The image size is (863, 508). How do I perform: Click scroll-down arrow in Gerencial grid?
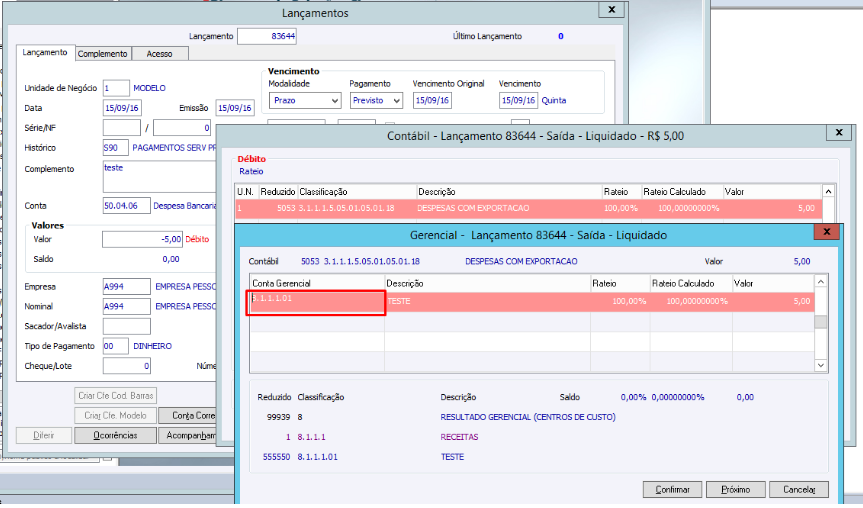820,366
